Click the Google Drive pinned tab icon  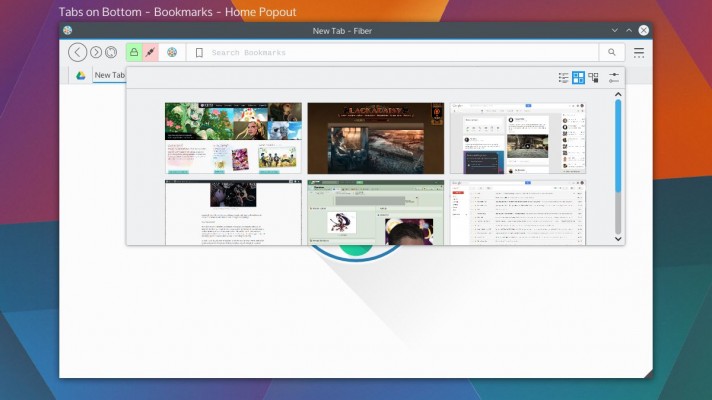(x=80, y=75)
